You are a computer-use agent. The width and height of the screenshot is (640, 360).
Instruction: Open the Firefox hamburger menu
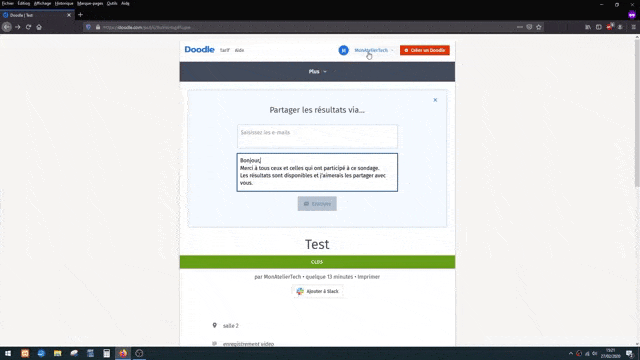[x=633, y=27]
